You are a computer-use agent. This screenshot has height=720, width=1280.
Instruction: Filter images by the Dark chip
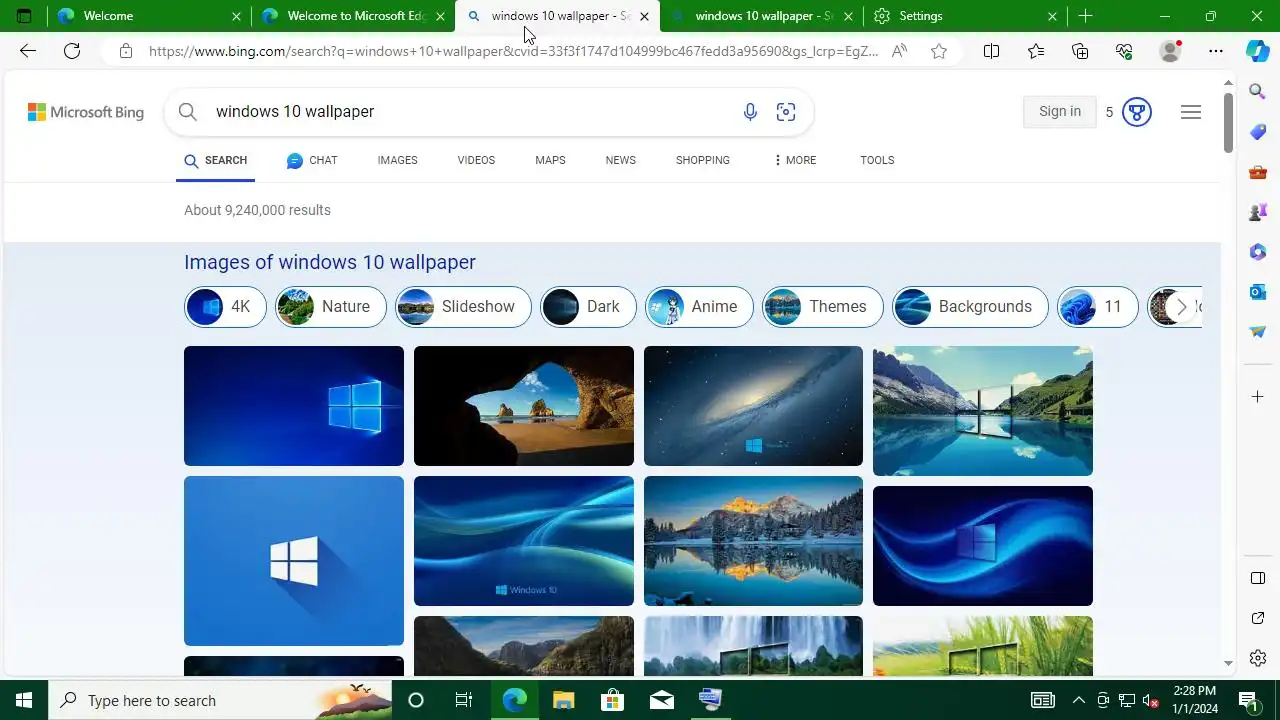coord(589,307)
